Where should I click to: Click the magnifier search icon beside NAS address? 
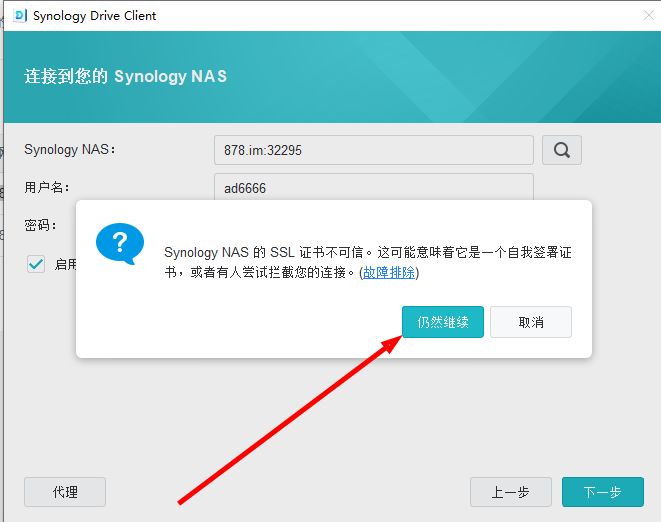(562, 150)
